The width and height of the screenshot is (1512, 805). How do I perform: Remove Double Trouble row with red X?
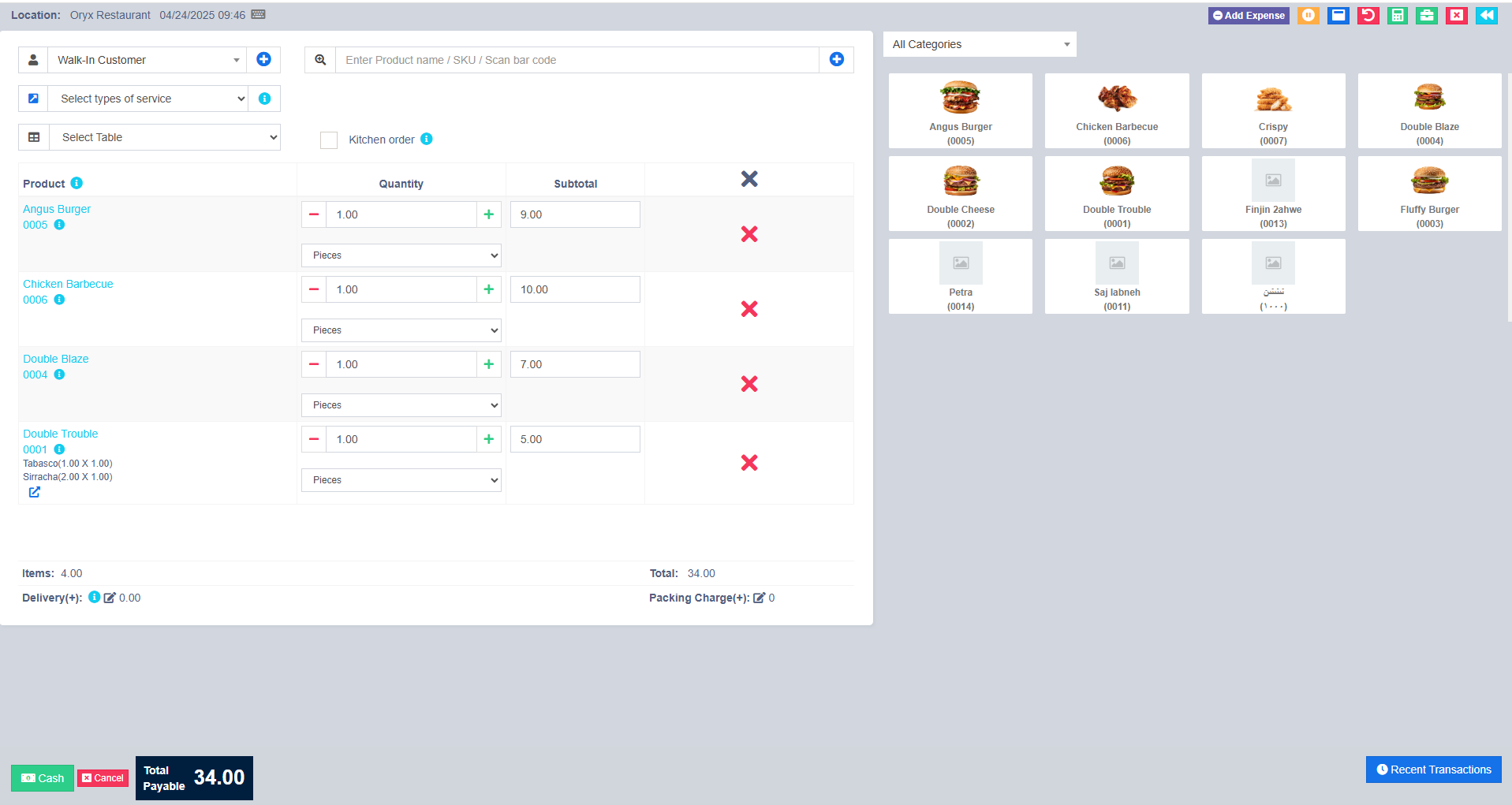(749, 463)
